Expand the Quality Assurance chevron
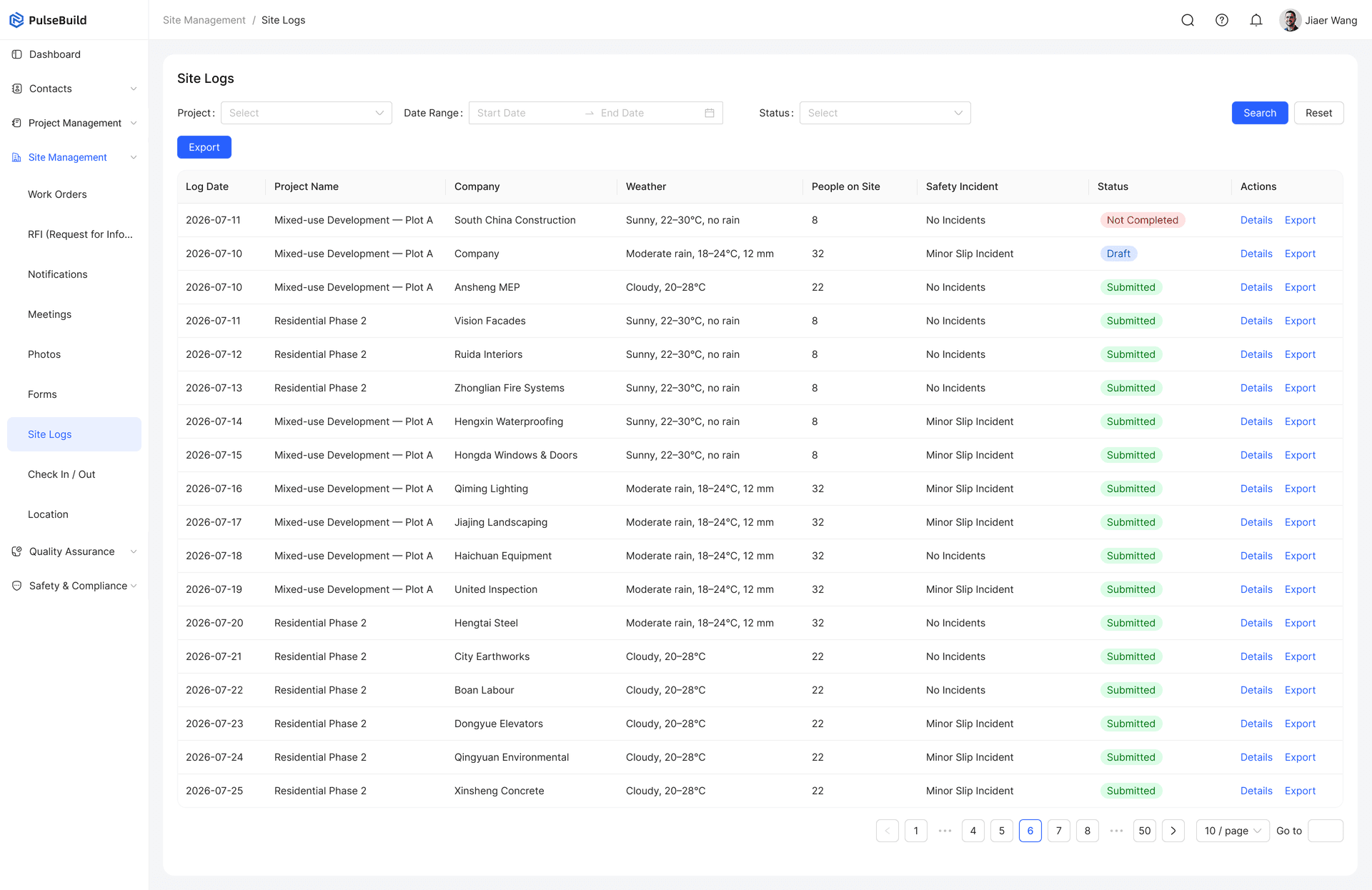The image size is (1372, 890). (134, 551)
